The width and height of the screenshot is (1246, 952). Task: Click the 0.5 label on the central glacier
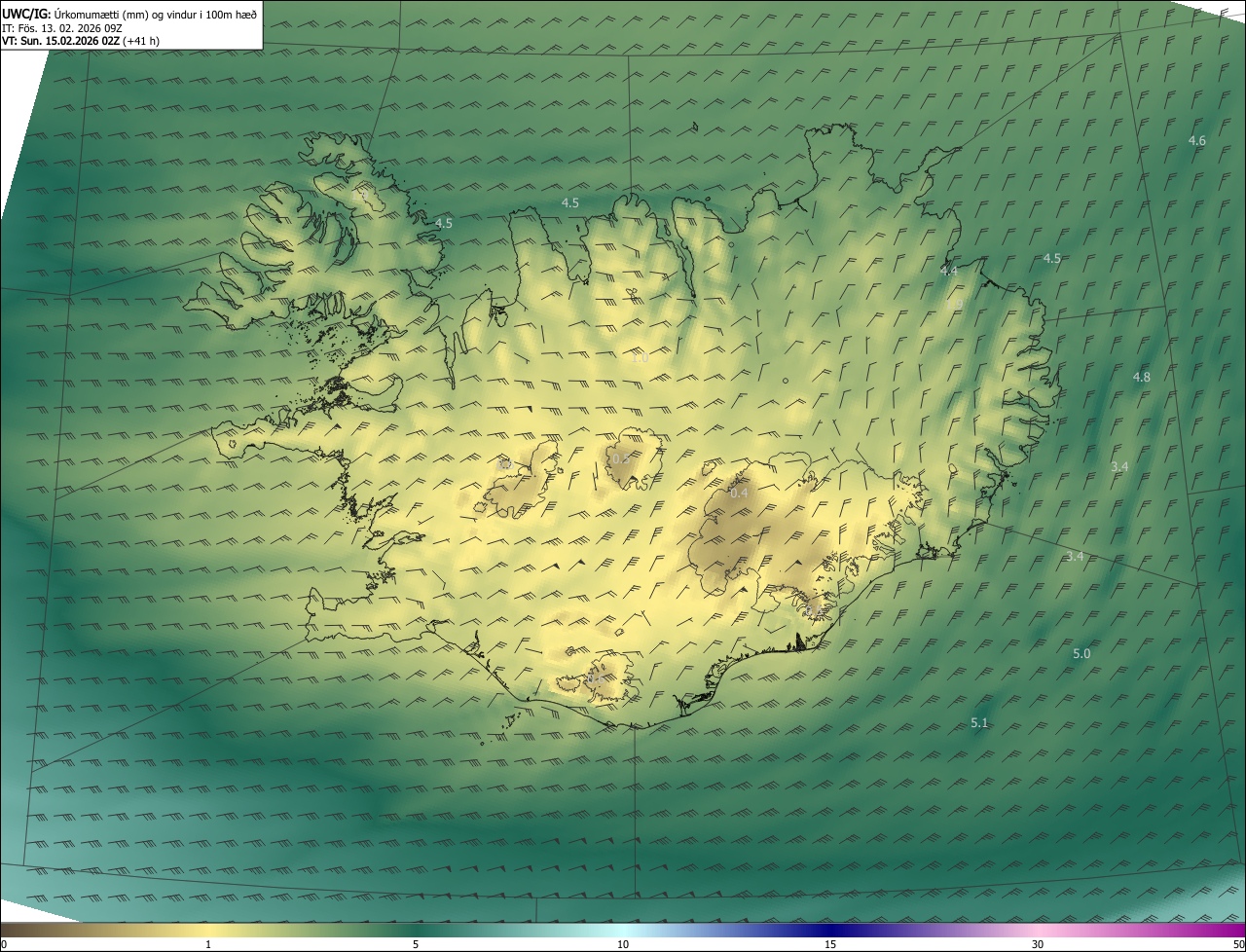click(x=619, y=458)
